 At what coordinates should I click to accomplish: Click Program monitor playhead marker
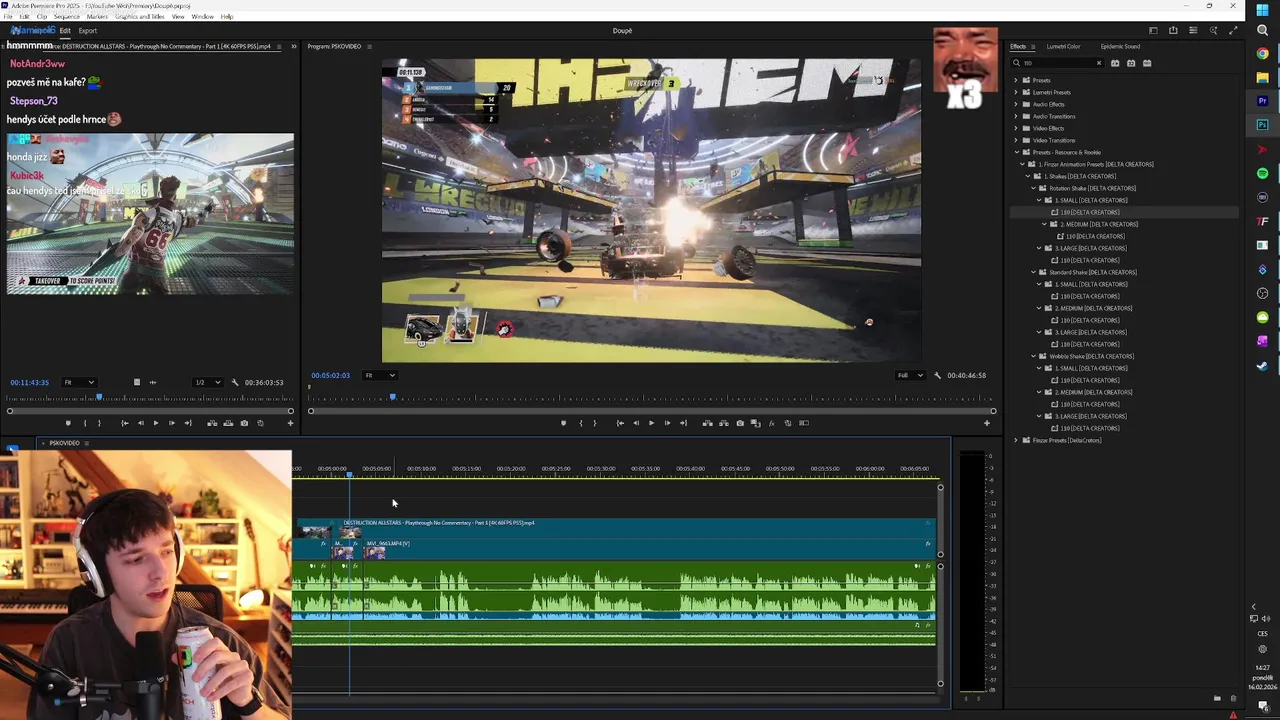point(392,398)
